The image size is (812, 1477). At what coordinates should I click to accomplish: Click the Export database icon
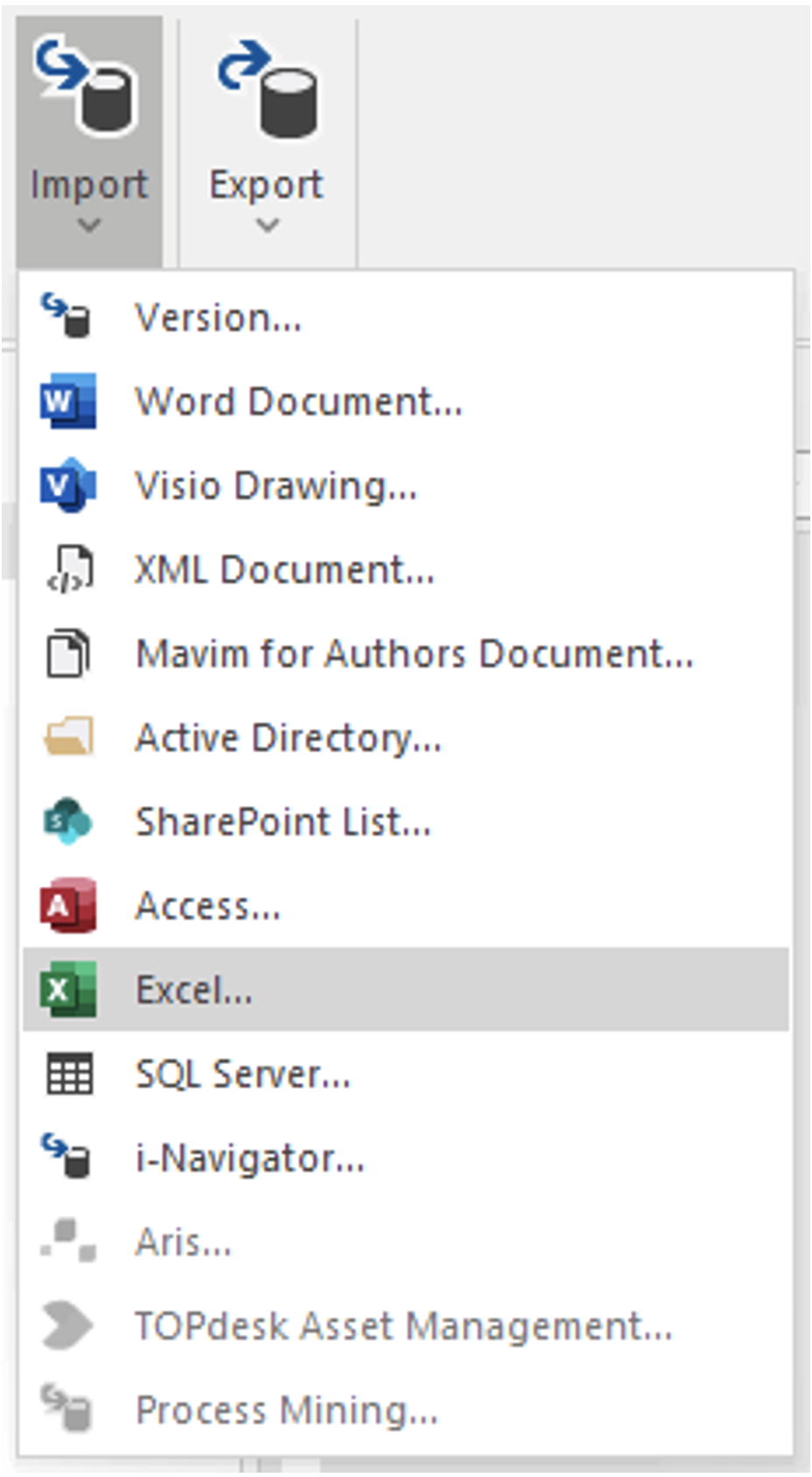[x=267, y=87]
